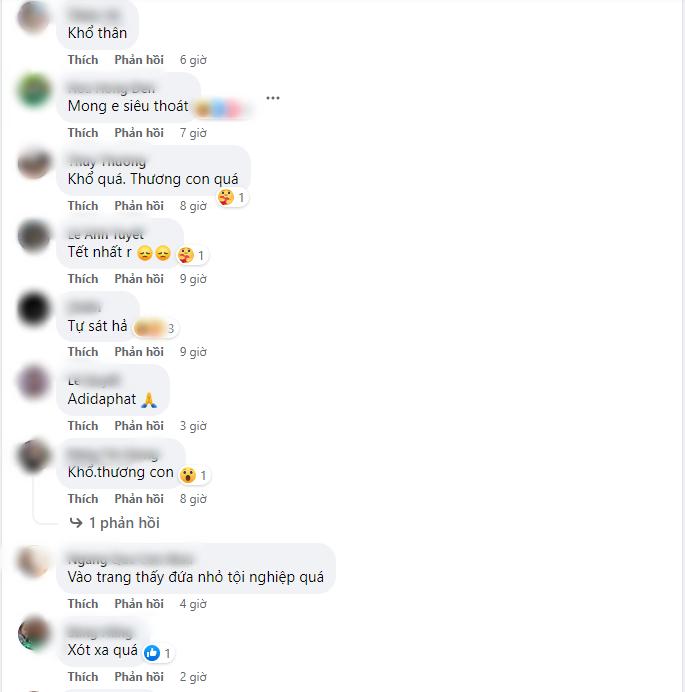This screenshot has width=685, height=692.
Task: Click wow reaction on "Khổ.thương con" comment
Action: click(188, 475)
